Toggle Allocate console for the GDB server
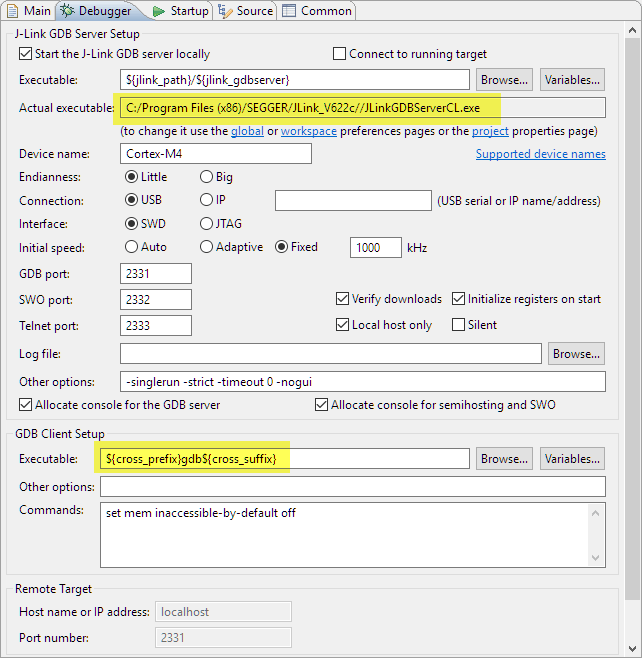The height and width of the screenshot is (658, 642). click(25, 405)
